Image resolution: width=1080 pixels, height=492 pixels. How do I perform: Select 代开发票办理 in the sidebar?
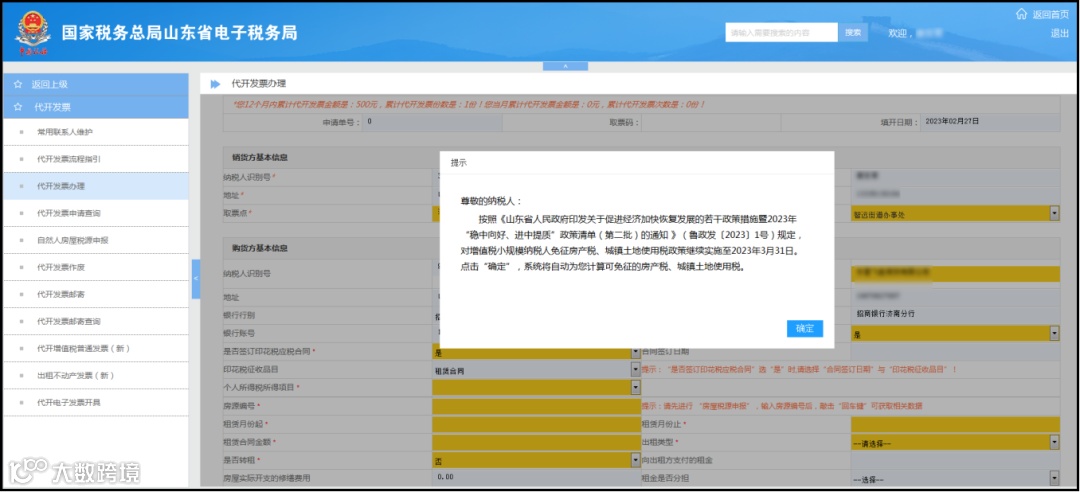(96, 186)
